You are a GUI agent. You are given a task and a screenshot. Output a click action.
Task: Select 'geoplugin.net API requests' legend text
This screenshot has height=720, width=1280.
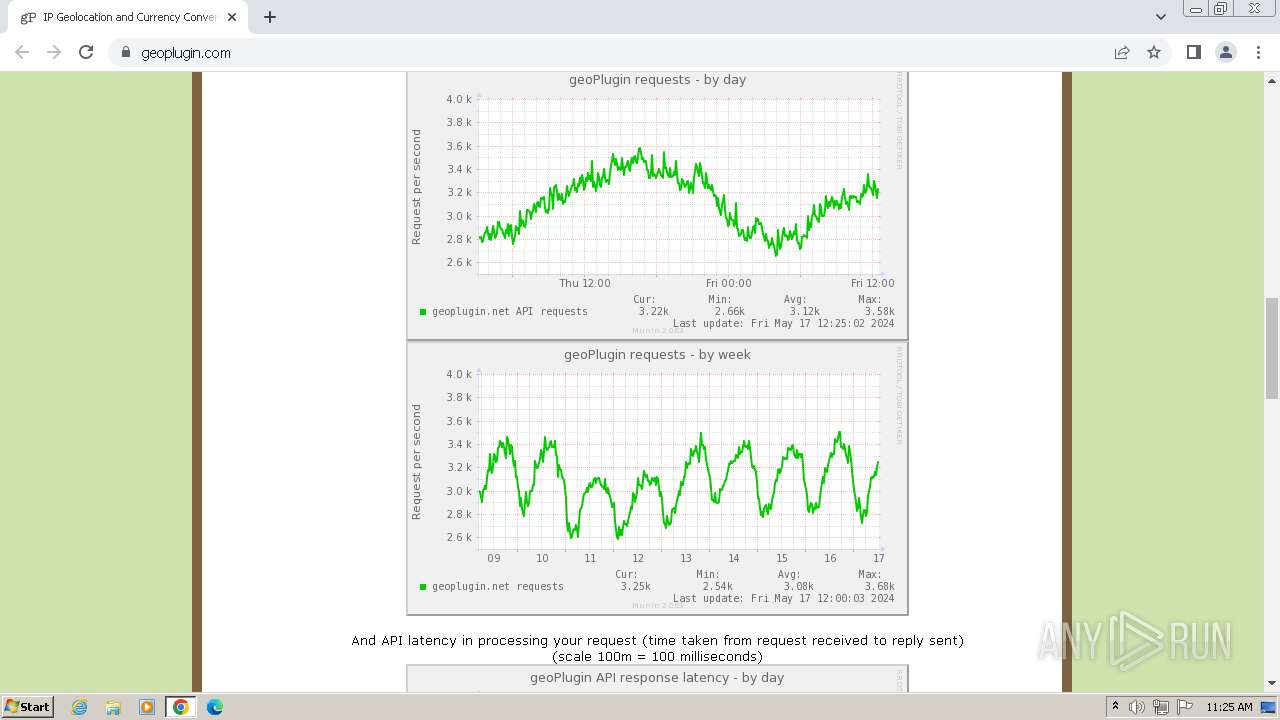[x=510, y=311]
